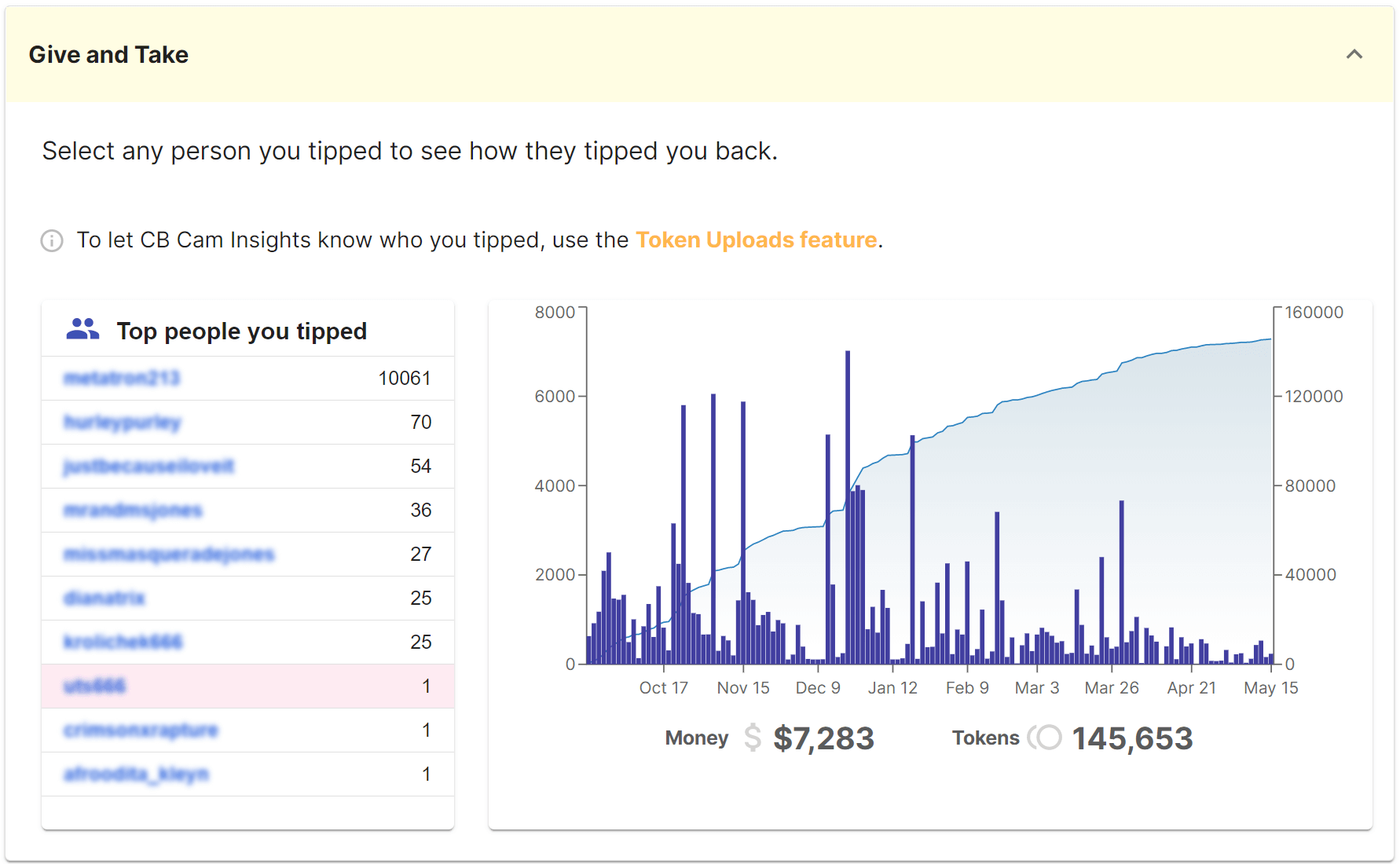Screen dimensions: 1400x864
Task: Click the dollar sign icon next to Money
Action: point(752,738)
